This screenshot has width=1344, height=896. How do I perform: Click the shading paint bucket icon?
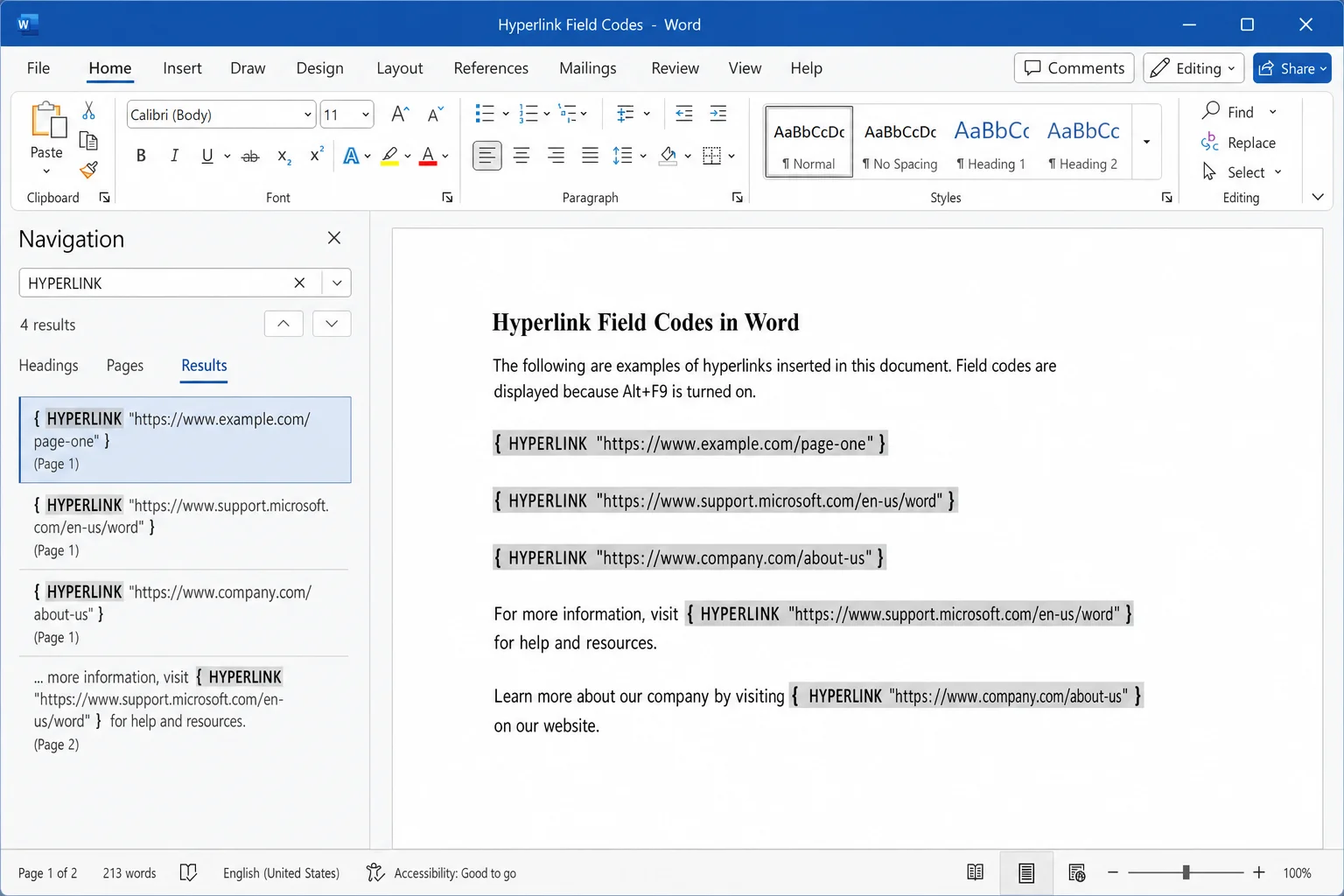pyautogui.click(x=668, y=156)
